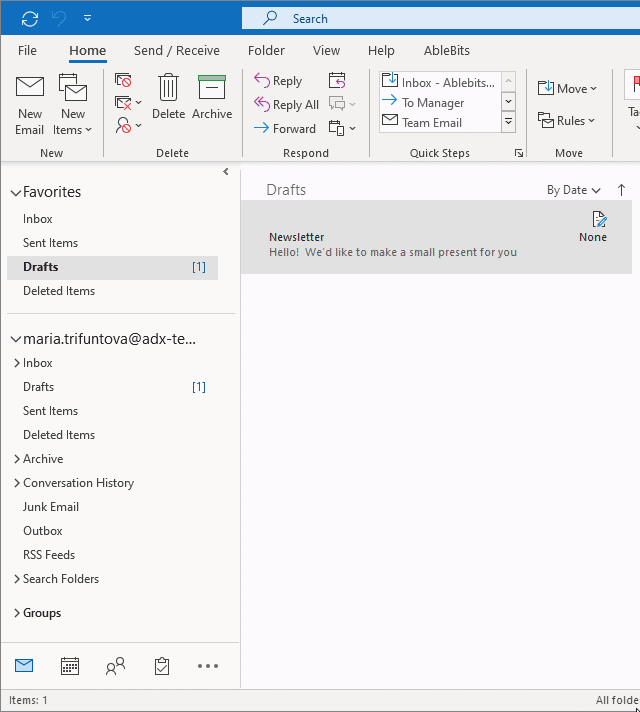Image resolution: width=640 pixels, height=712 pixels.
Task: Open the AbleBits ribbon tab
Action: [x=447, y=50]
